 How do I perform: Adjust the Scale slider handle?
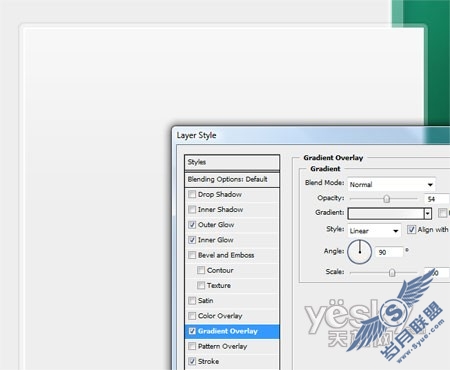[x=392, y=273]
